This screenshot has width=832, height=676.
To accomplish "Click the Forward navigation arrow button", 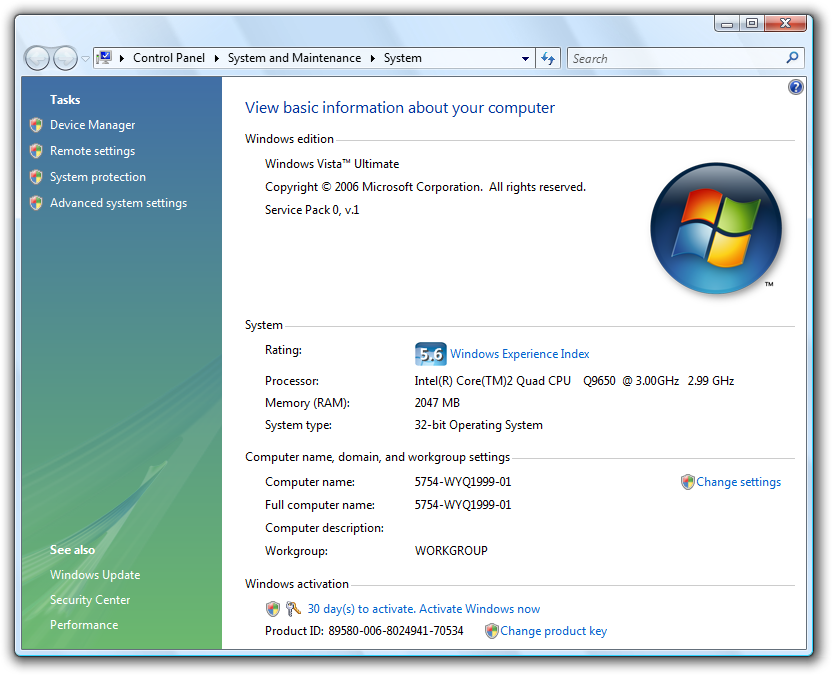I will [65, 58].
